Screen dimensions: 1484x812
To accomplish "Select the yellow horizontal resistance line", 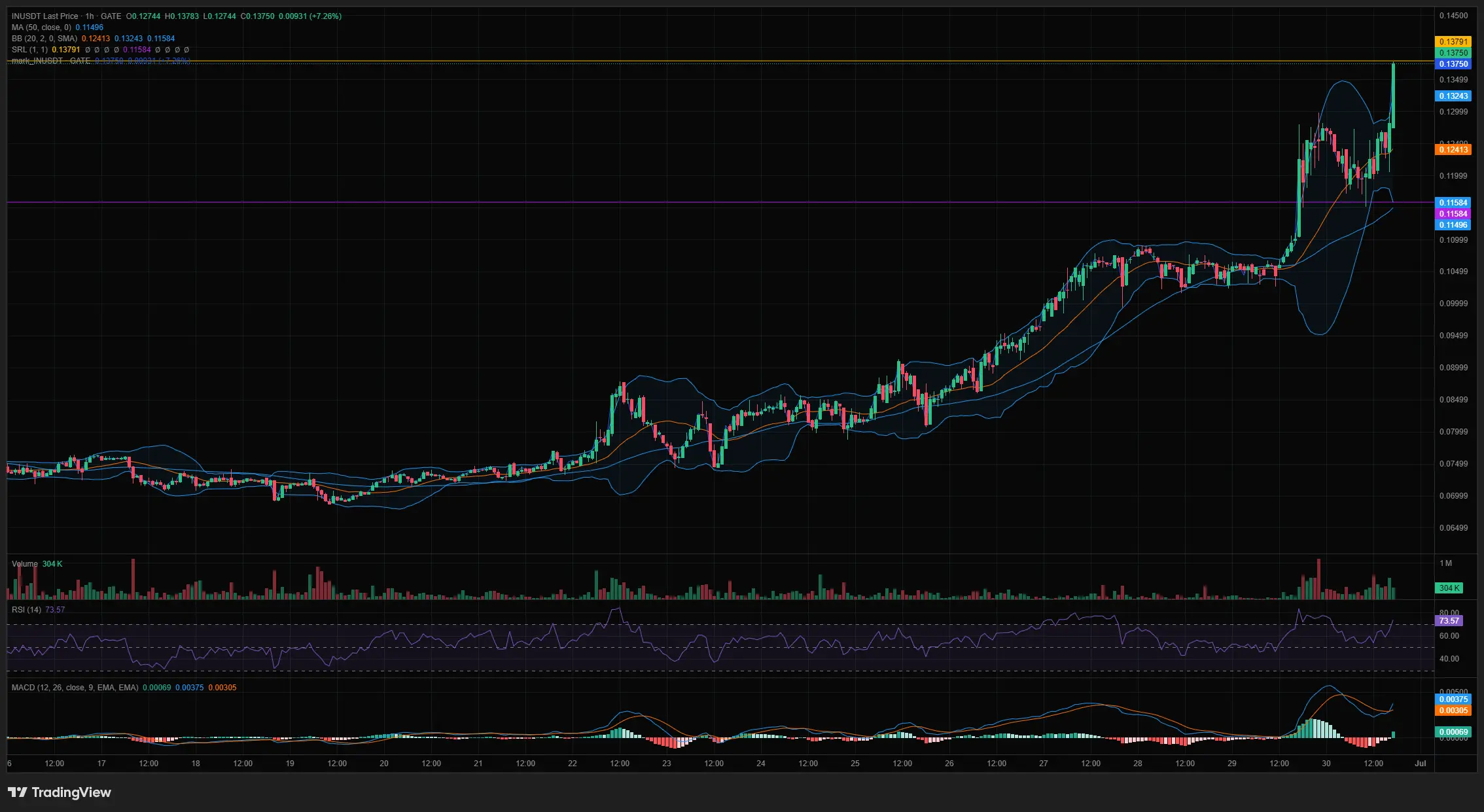I will 720,62.
